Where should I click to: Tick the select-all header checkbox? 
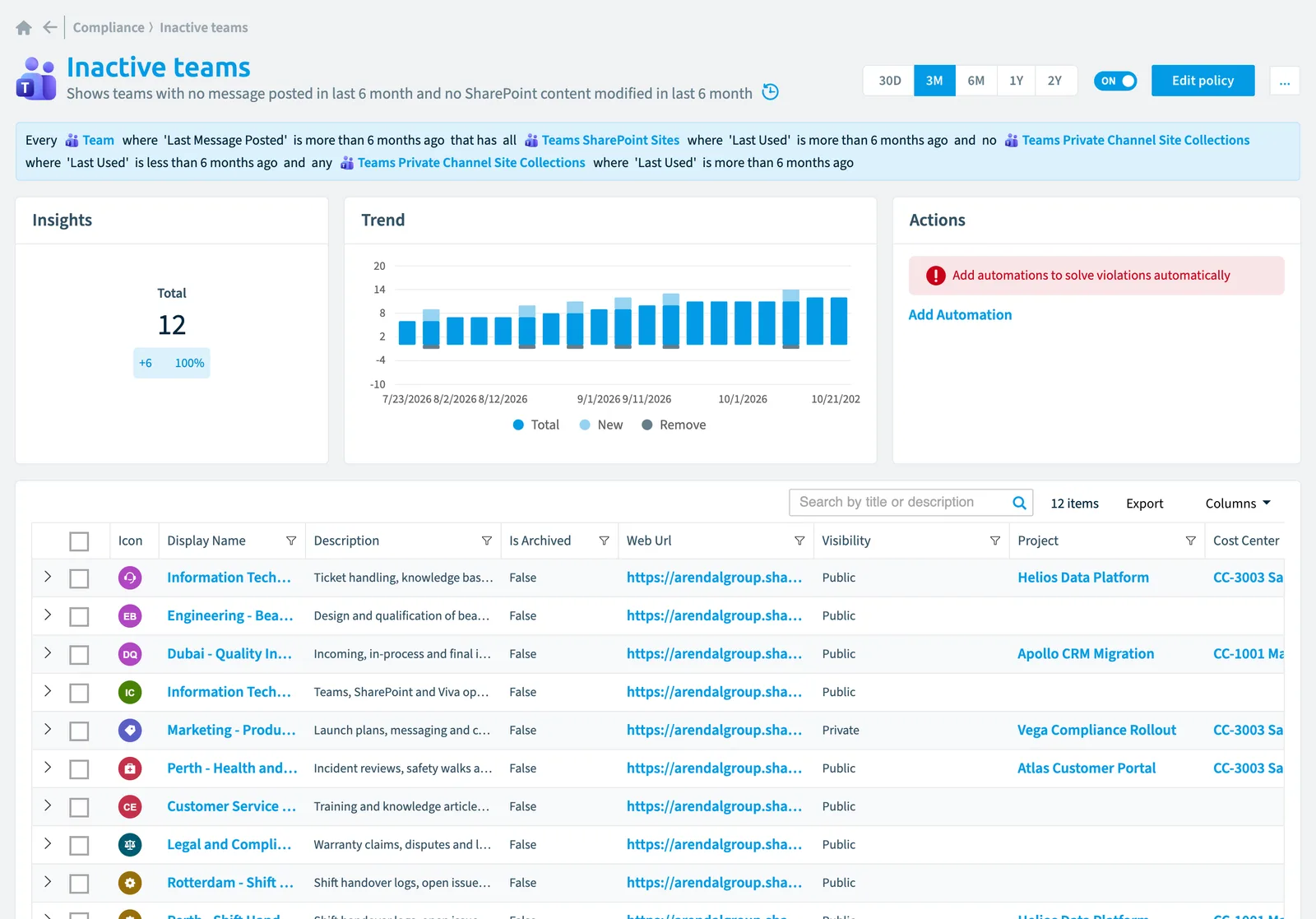point(79,541)
